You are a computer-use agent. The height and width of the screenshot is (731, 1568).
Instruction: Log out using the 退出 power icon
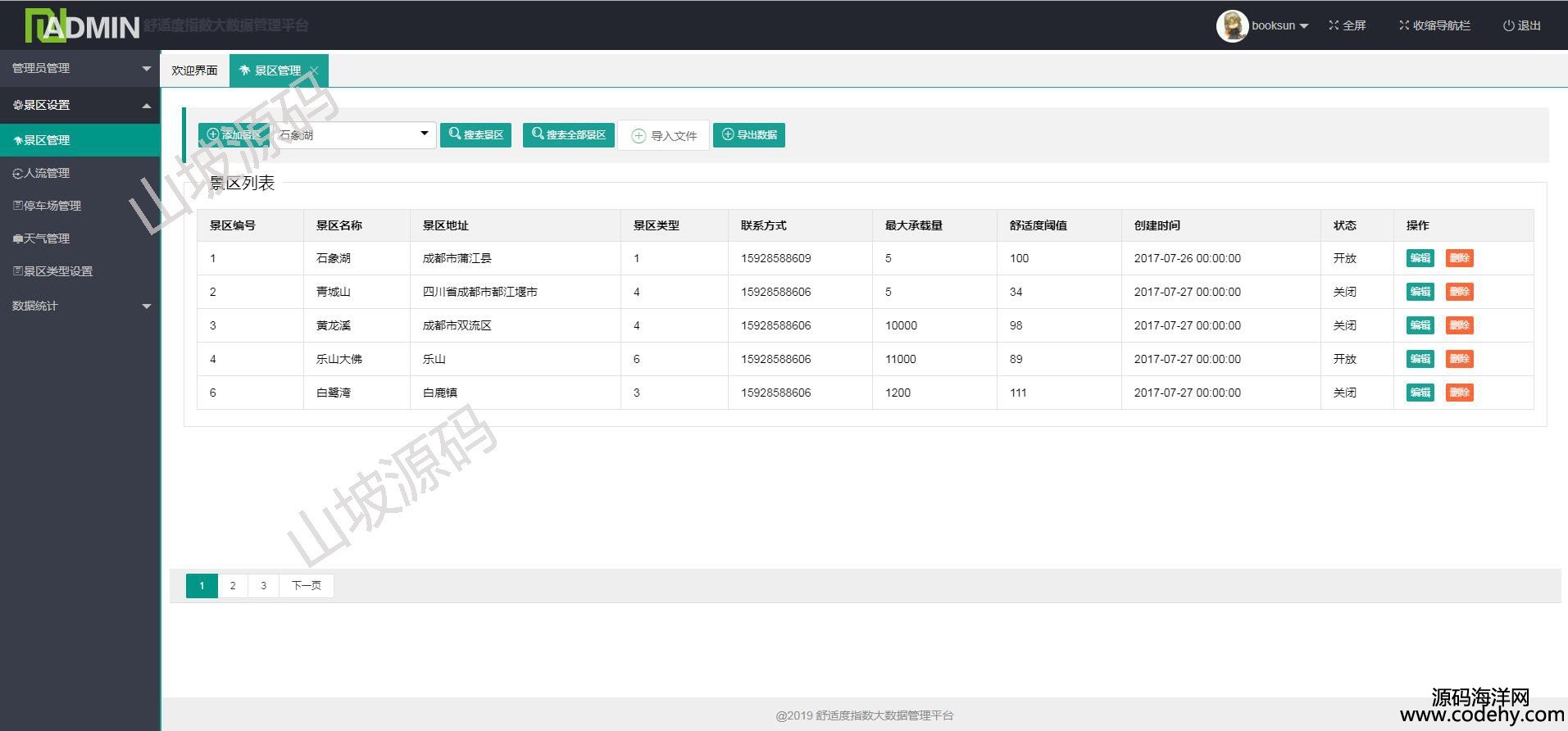tap(1508, 25)
